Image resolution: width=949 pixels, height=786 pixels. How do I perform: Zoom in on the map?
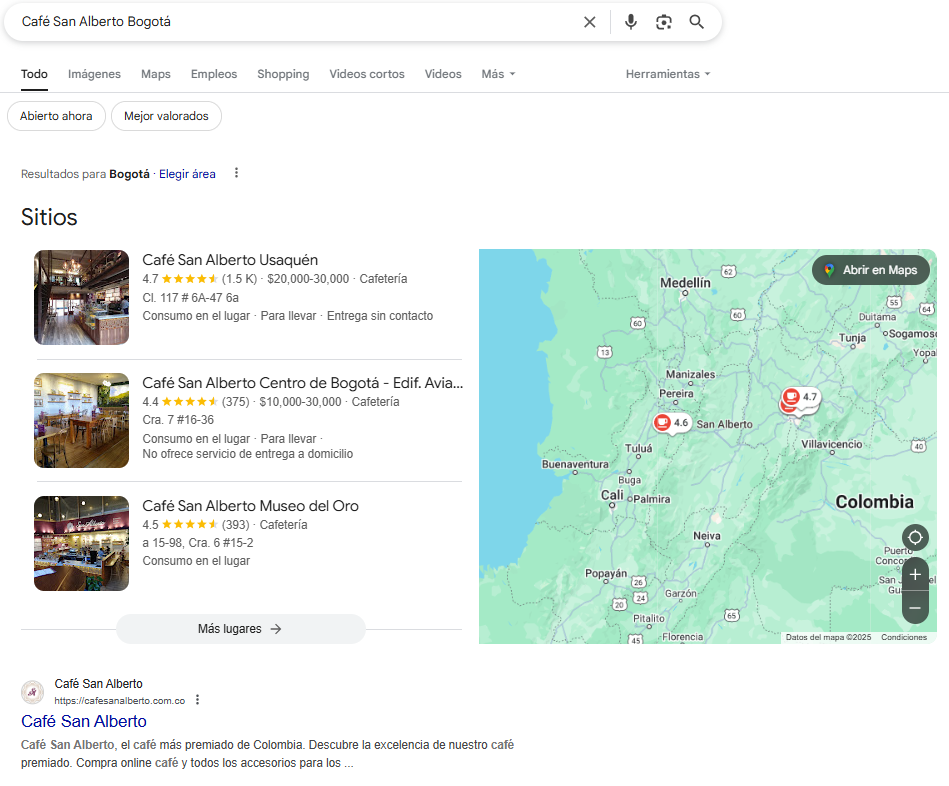point(915,575)
